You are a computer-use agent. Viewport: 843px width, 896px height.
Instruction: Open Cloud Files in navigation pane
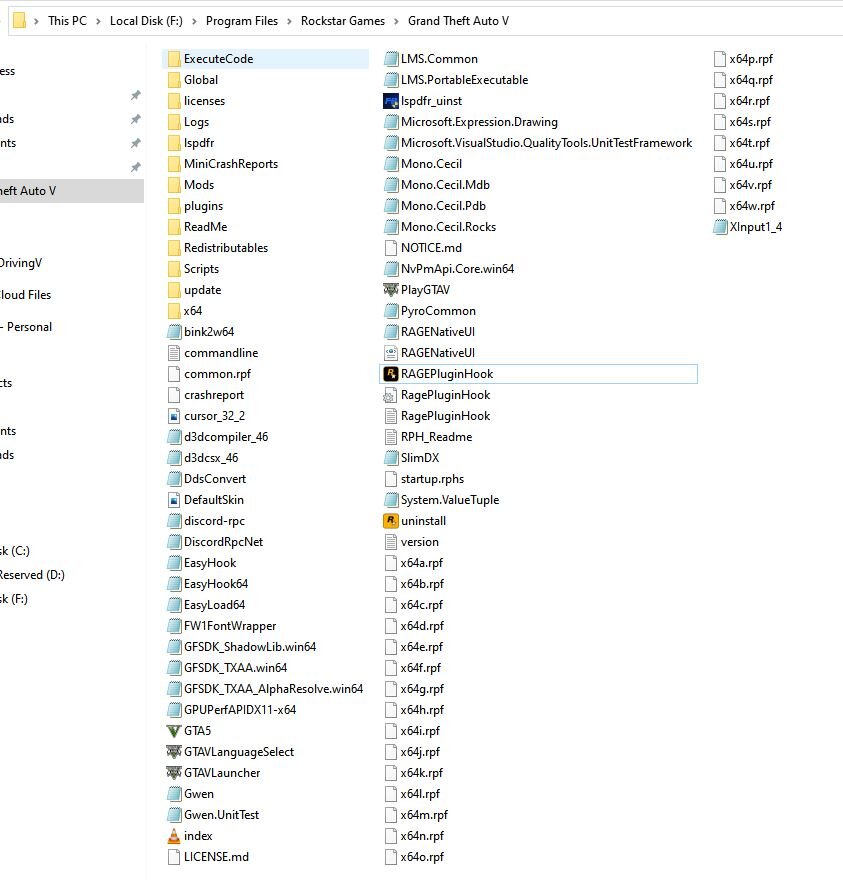[x=26, y=295]
